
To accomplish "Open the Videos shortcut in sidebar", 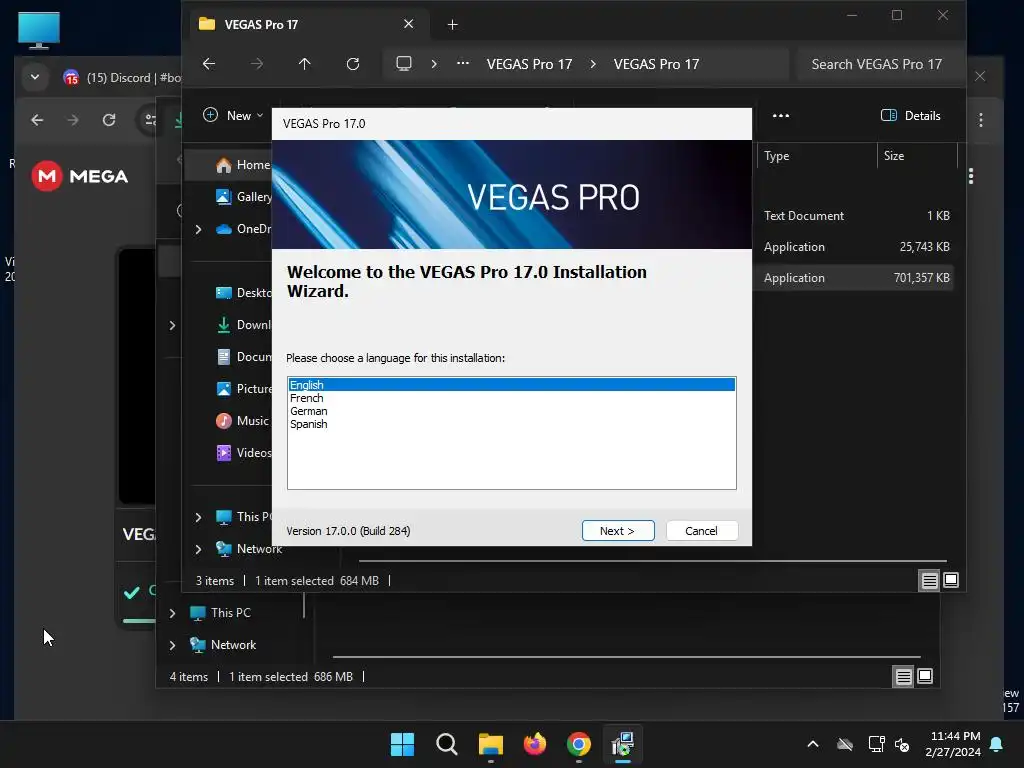I will point(244,453).
